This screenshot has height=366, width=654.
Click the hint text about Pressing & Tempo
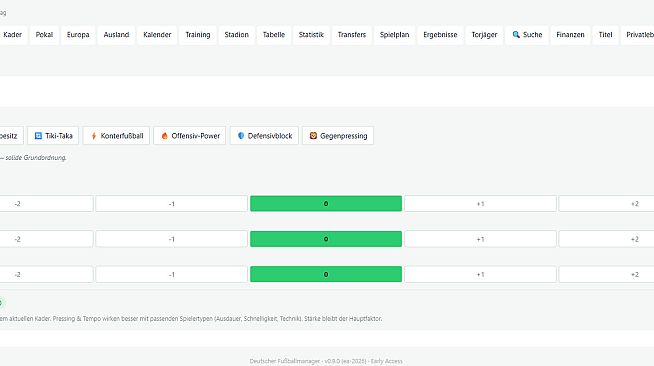tap(191, 318)
